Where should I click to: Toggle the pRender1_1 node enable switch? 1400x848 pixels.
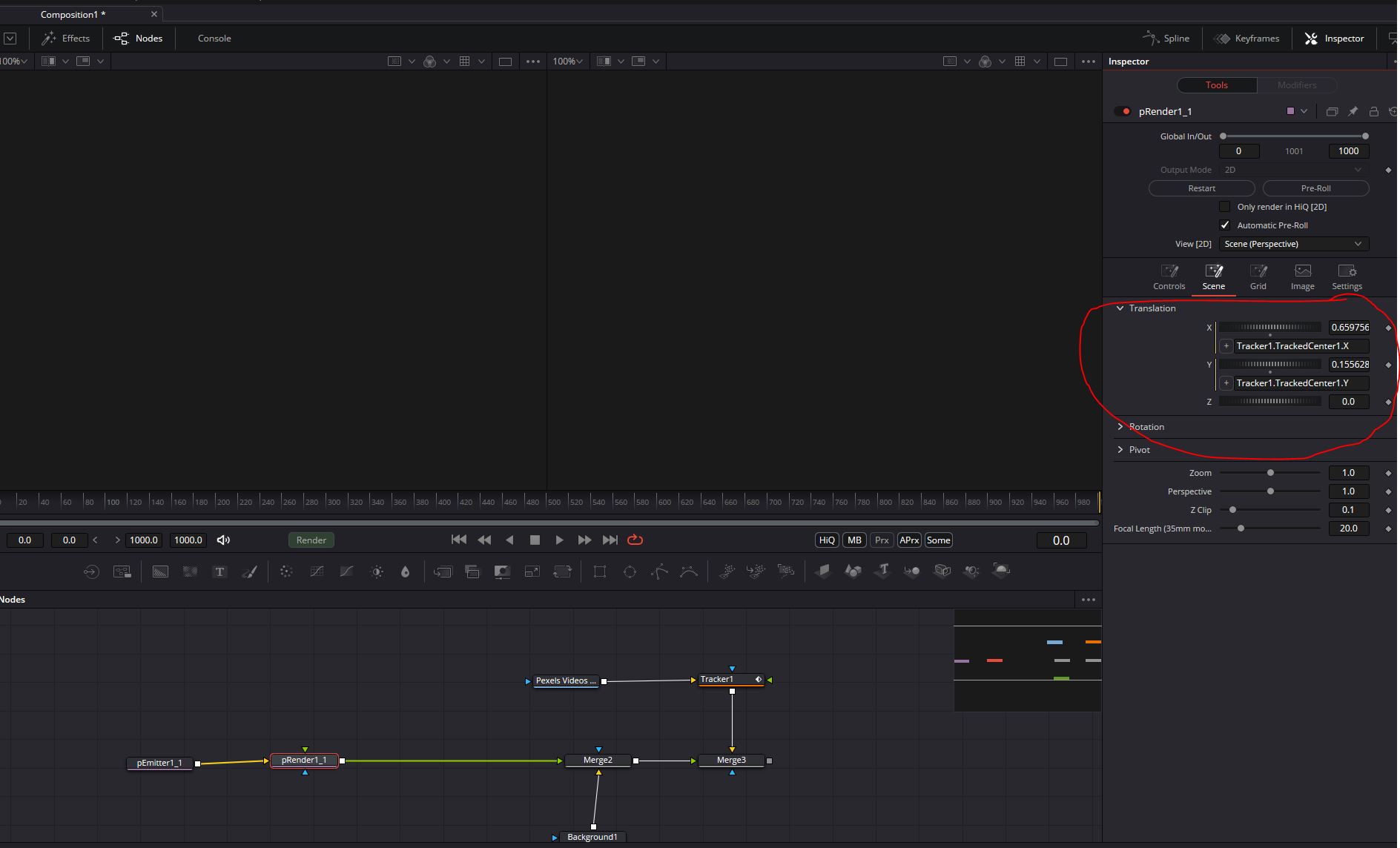1123,111
